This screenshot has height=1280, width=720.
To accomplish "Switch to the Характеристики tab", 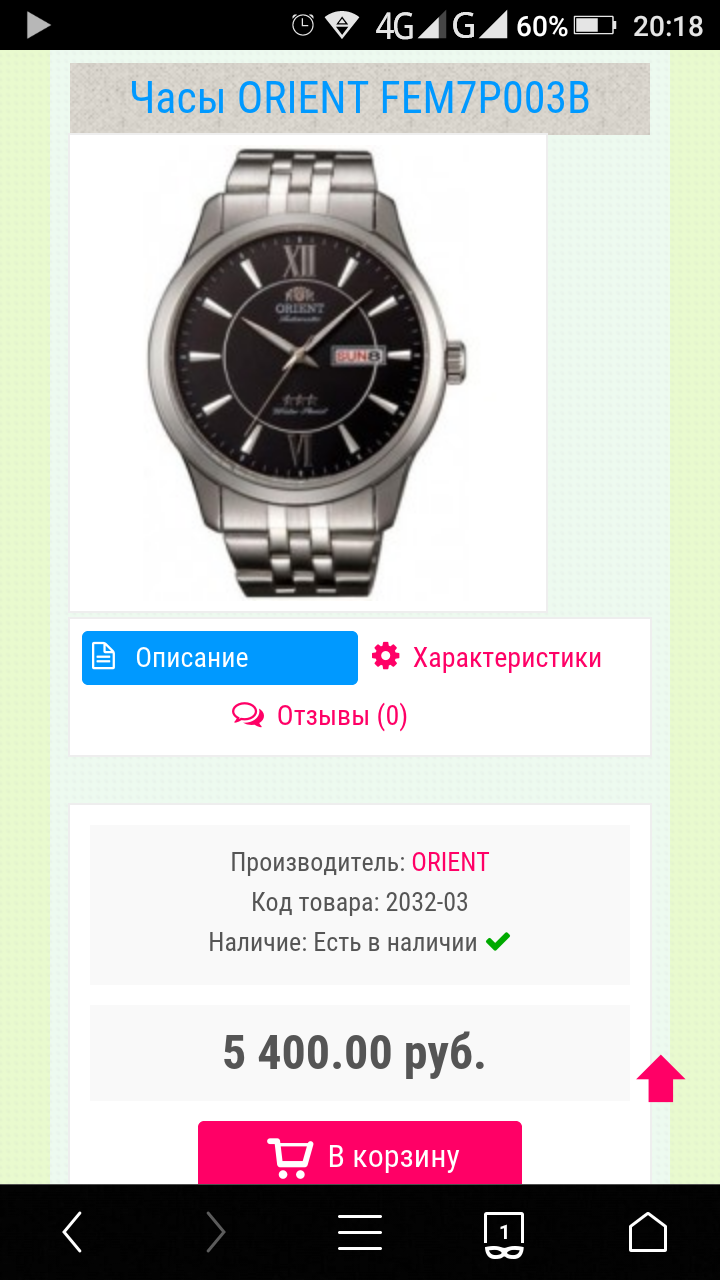I will pos(487,658).
